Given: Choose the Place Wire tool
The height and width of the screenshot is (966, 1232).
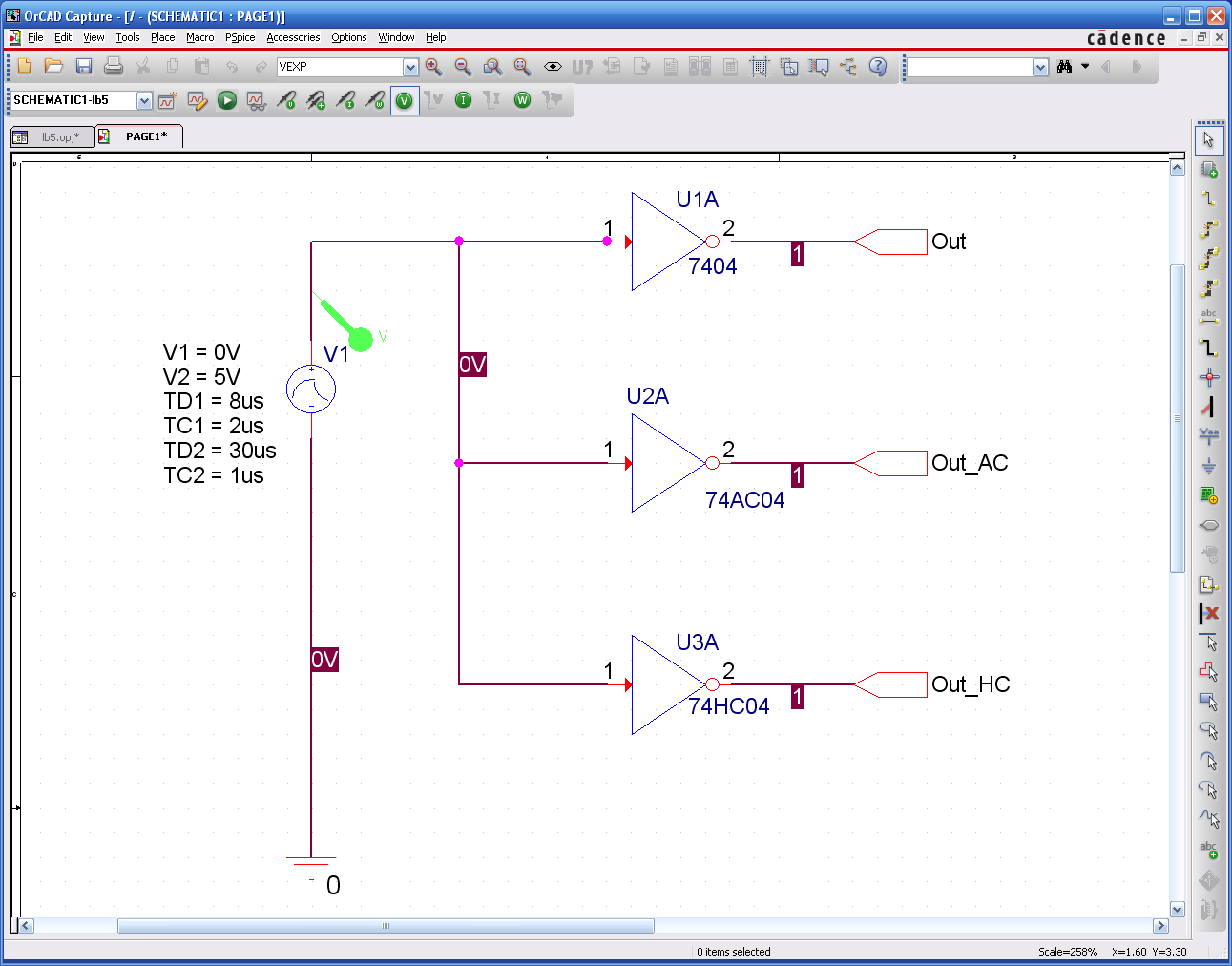Looking at the screenshot, I should pyautogui.click(x=1209, y=199).
